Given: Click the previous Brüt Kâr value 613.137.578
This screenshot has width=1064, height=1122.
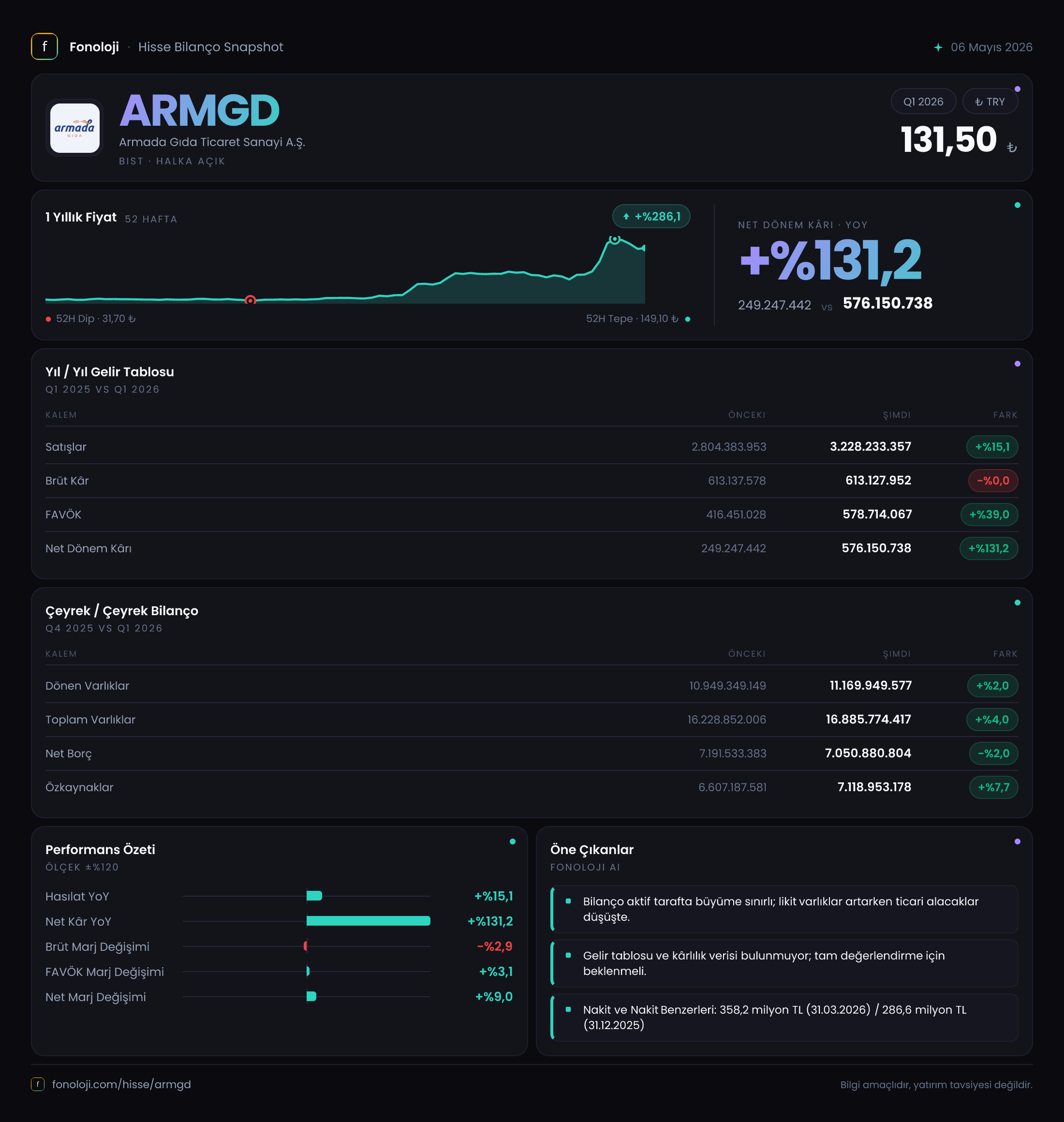Looking at the screenshot, I should click(x=737, y=480).
